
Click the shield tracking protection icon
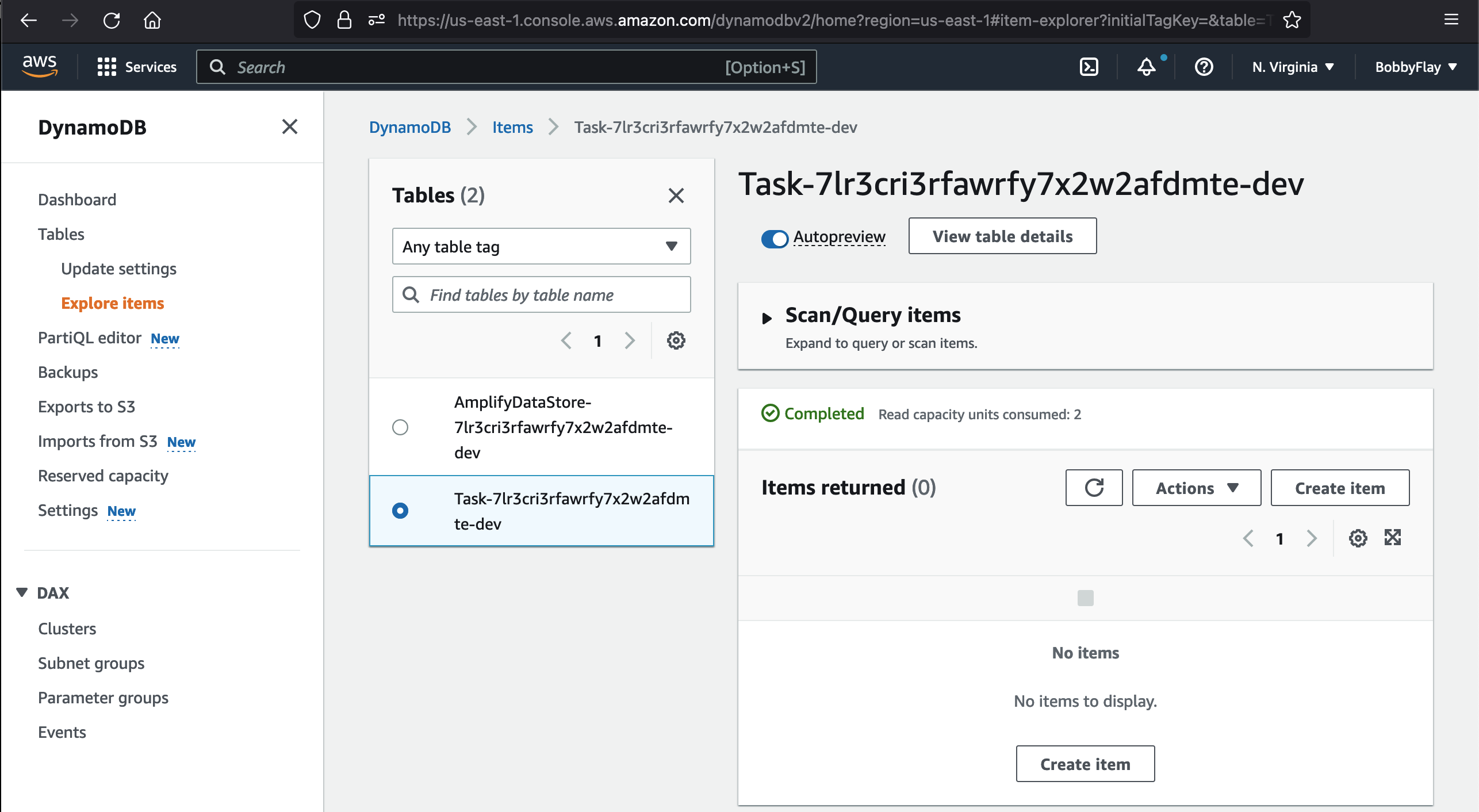tap(312, 21)
